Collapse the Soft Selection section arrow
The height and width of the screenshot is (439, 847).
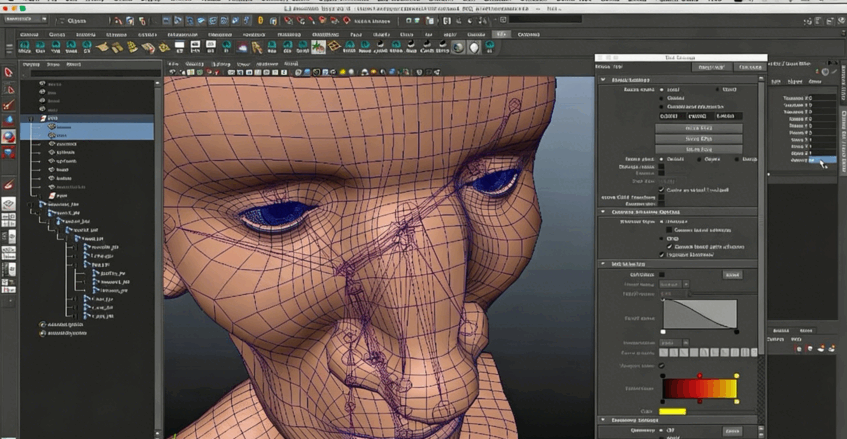pos(602,263)
